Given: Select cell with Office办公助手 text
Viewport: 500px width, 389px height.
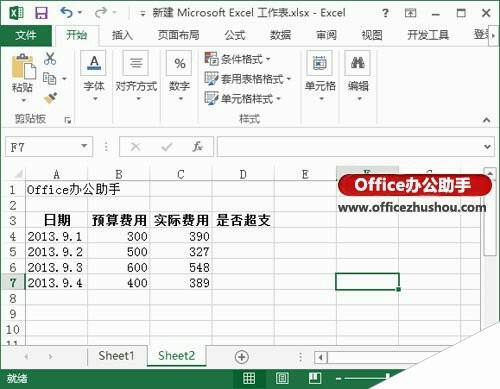Looking at the screenshot, I should coord(57,189).
